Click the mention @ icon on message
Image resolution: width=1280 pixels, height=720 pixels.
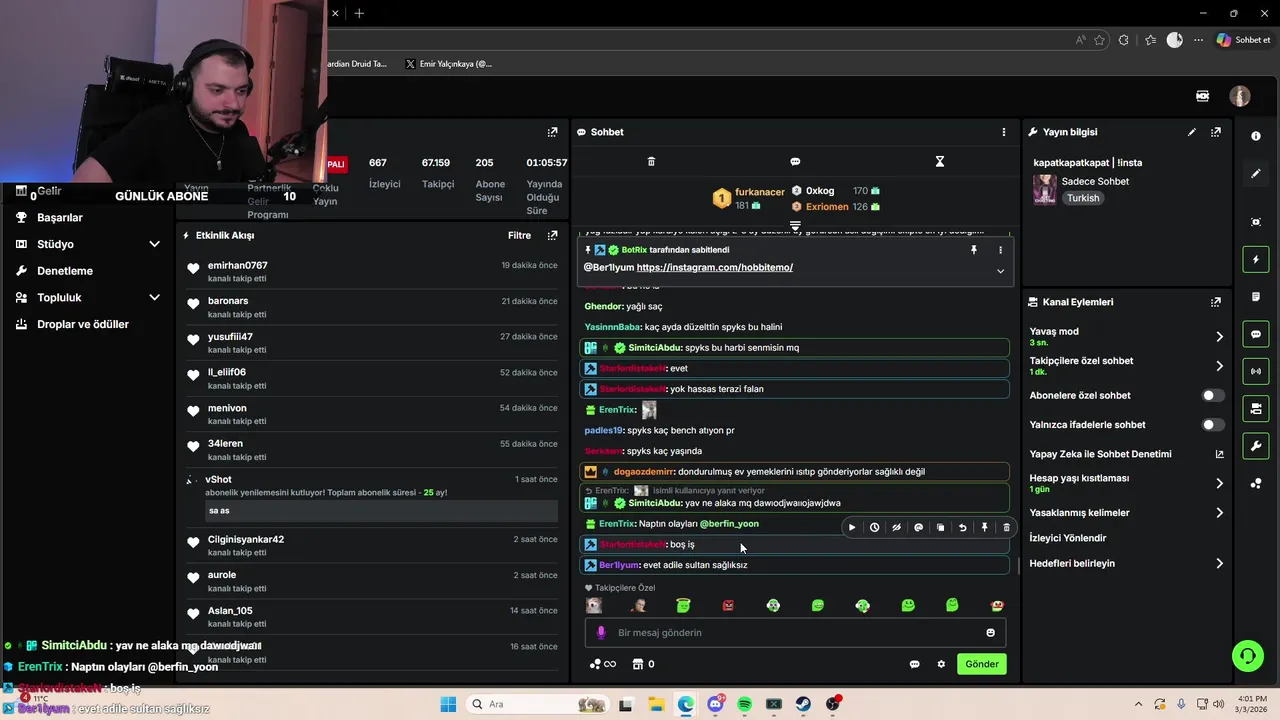coord(918,527)
